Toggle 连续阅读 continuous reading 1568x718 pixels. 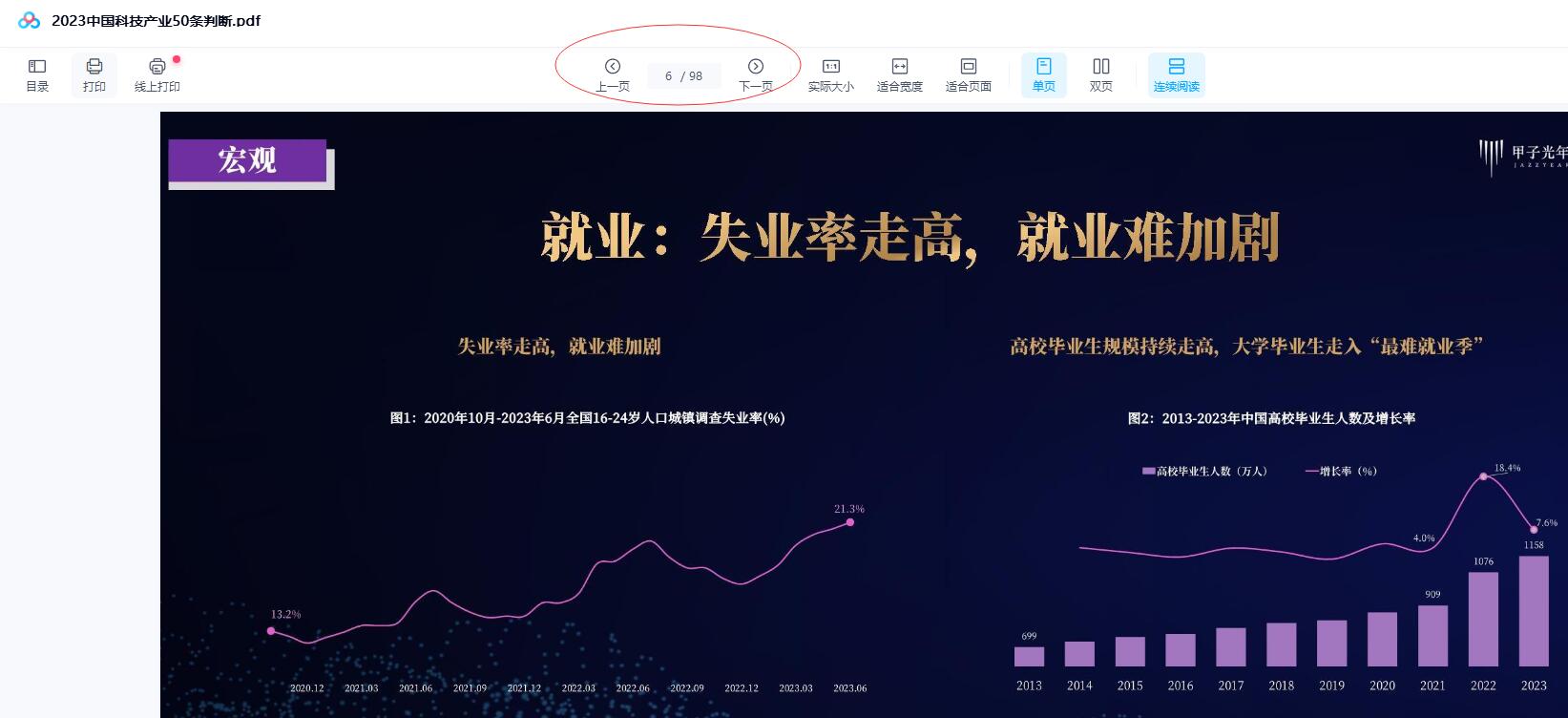(x=1176, y=74)
